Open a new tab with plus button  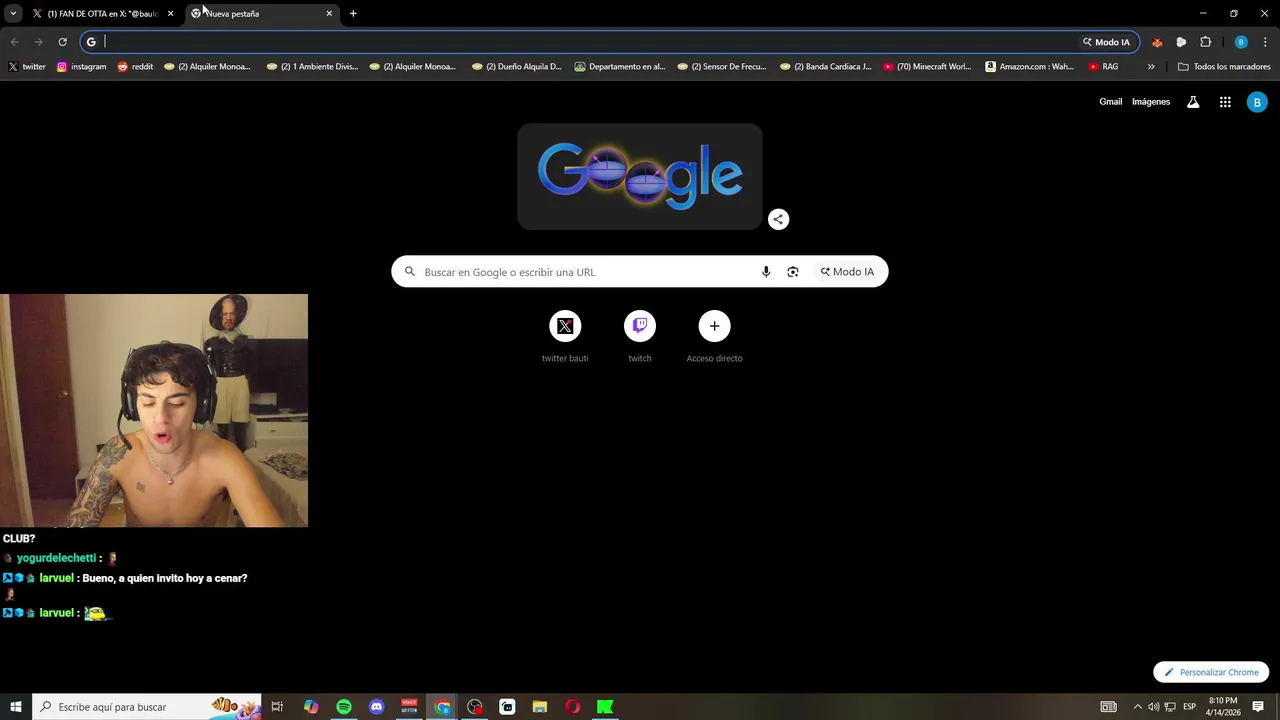point(353,14)
